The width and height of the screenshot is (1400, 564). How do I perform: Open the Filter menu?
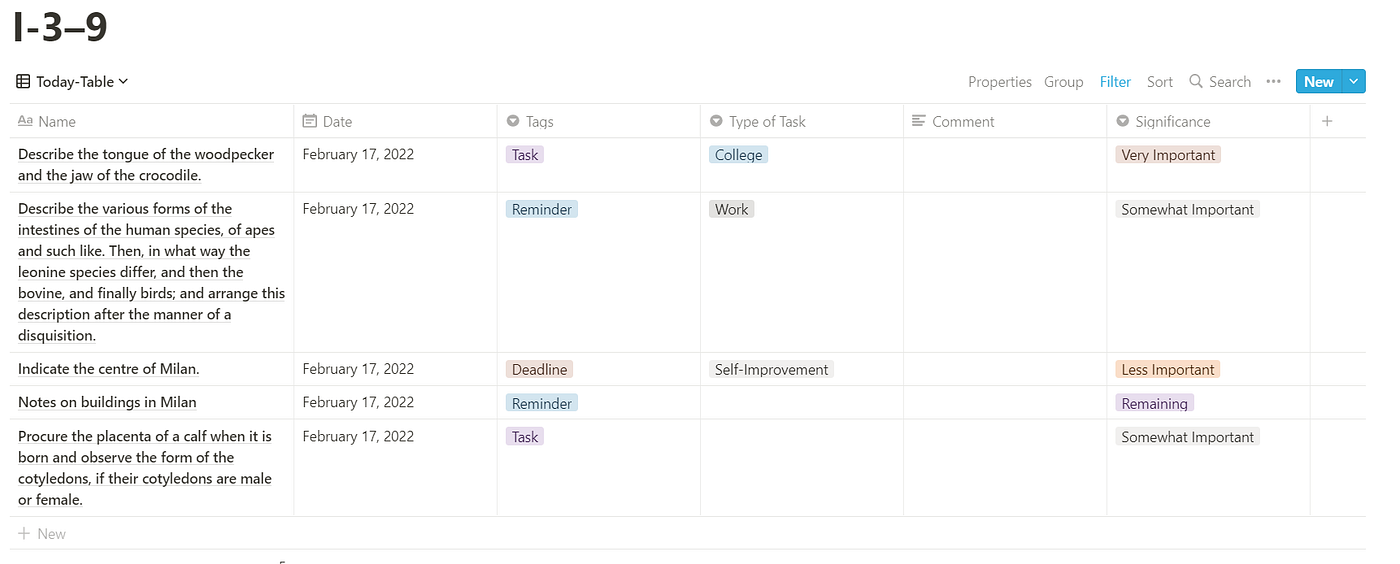tap(1115, 82)
